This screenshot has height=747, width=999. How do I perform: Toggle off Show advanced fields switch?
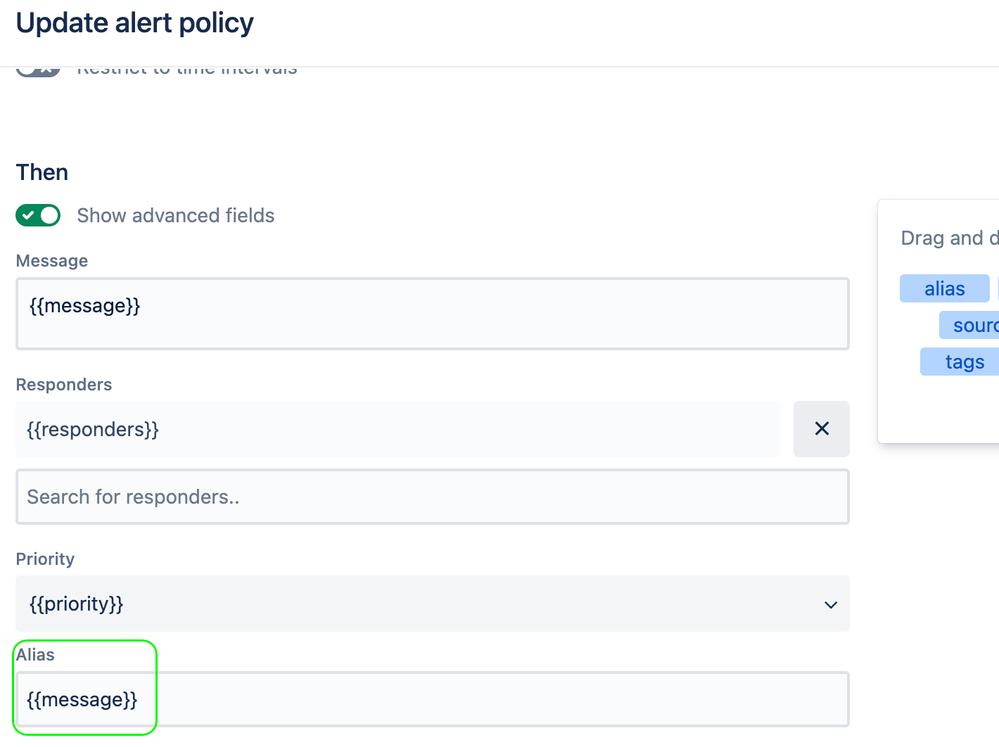pos(38,216)
